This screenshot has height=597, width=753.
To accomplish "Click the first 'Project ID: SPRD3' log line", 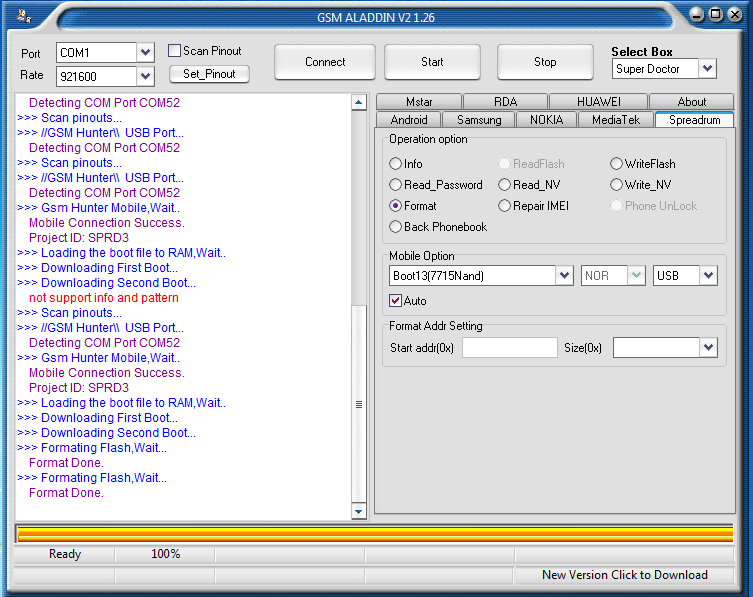I will [79, 238].
